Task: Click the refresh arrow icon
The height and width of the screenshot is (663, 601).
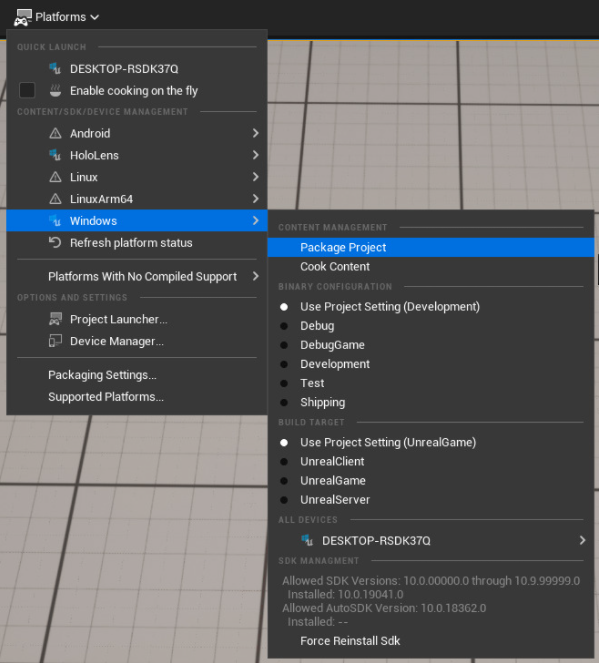Action: [55, 243]
